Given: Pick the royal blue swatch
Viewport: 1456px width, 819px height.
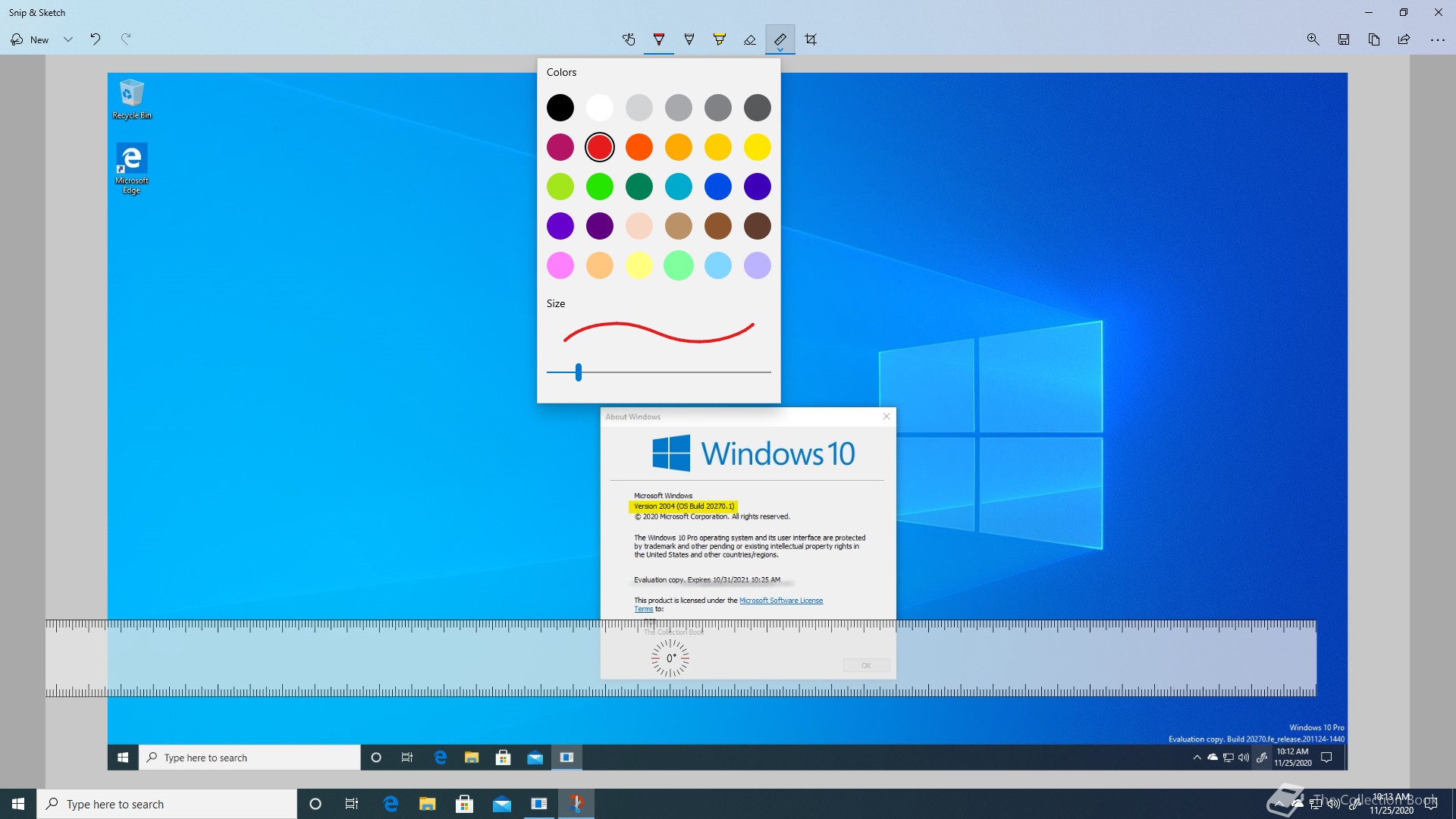Looking at the screenshot, I should click(718, 187).
